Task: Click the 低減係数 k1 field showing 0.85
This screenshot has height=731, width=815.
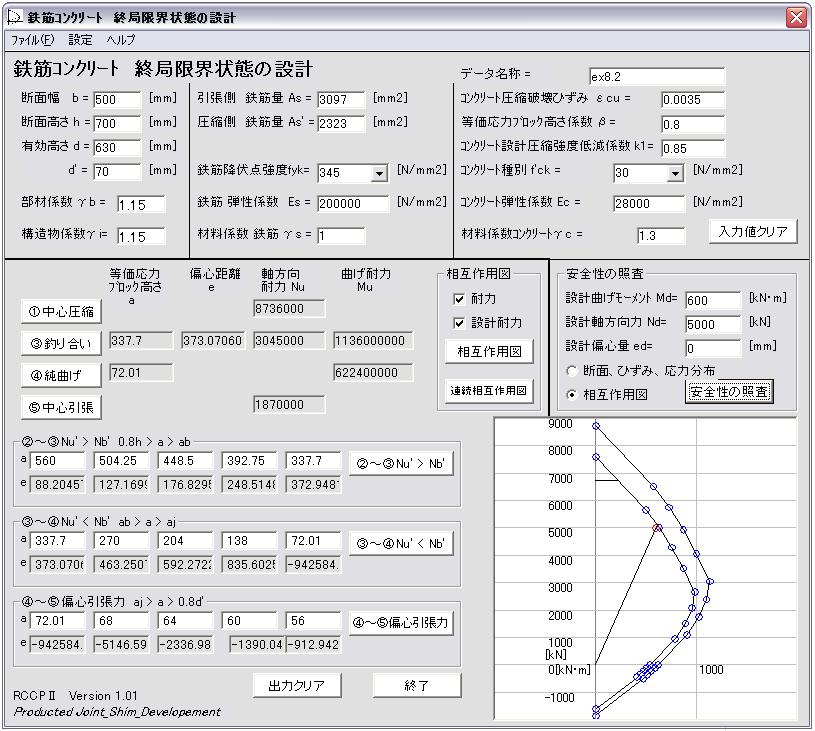Action: click(693, 148)
